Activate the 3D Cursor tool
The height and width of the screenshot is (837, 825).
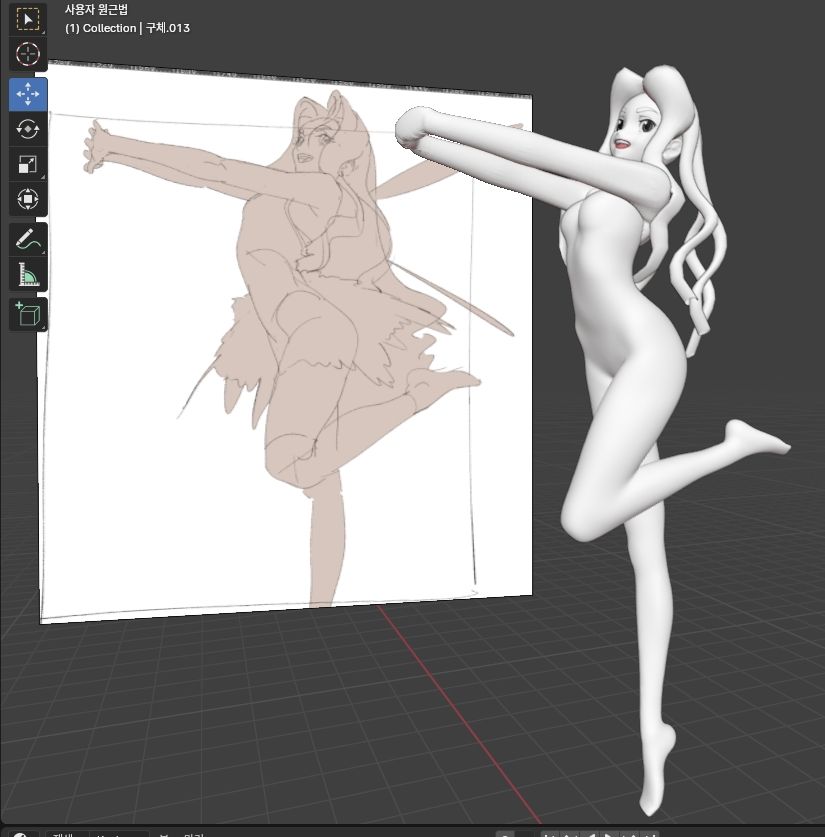point(28,54)
